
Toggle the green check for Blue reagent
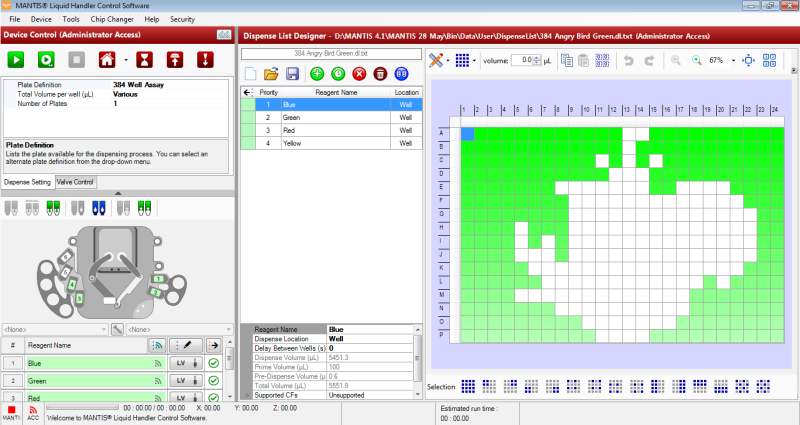[x=214, y=363]
